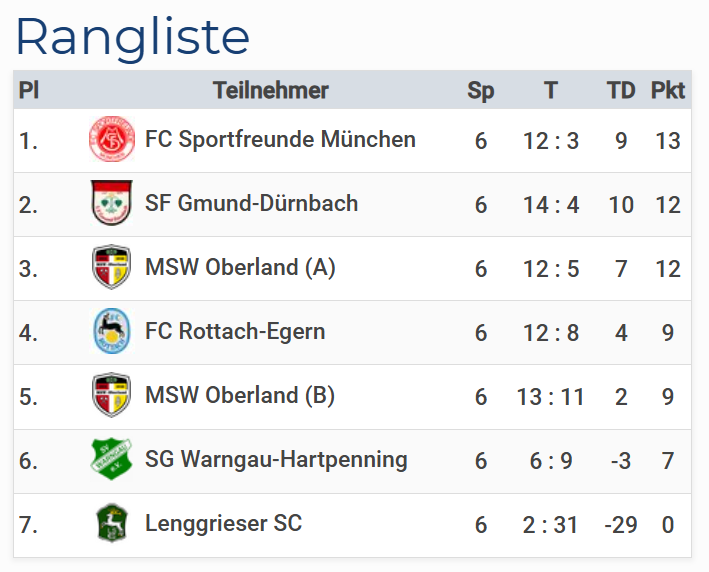
Task: Click the TD column header
Action: (621, 91)
